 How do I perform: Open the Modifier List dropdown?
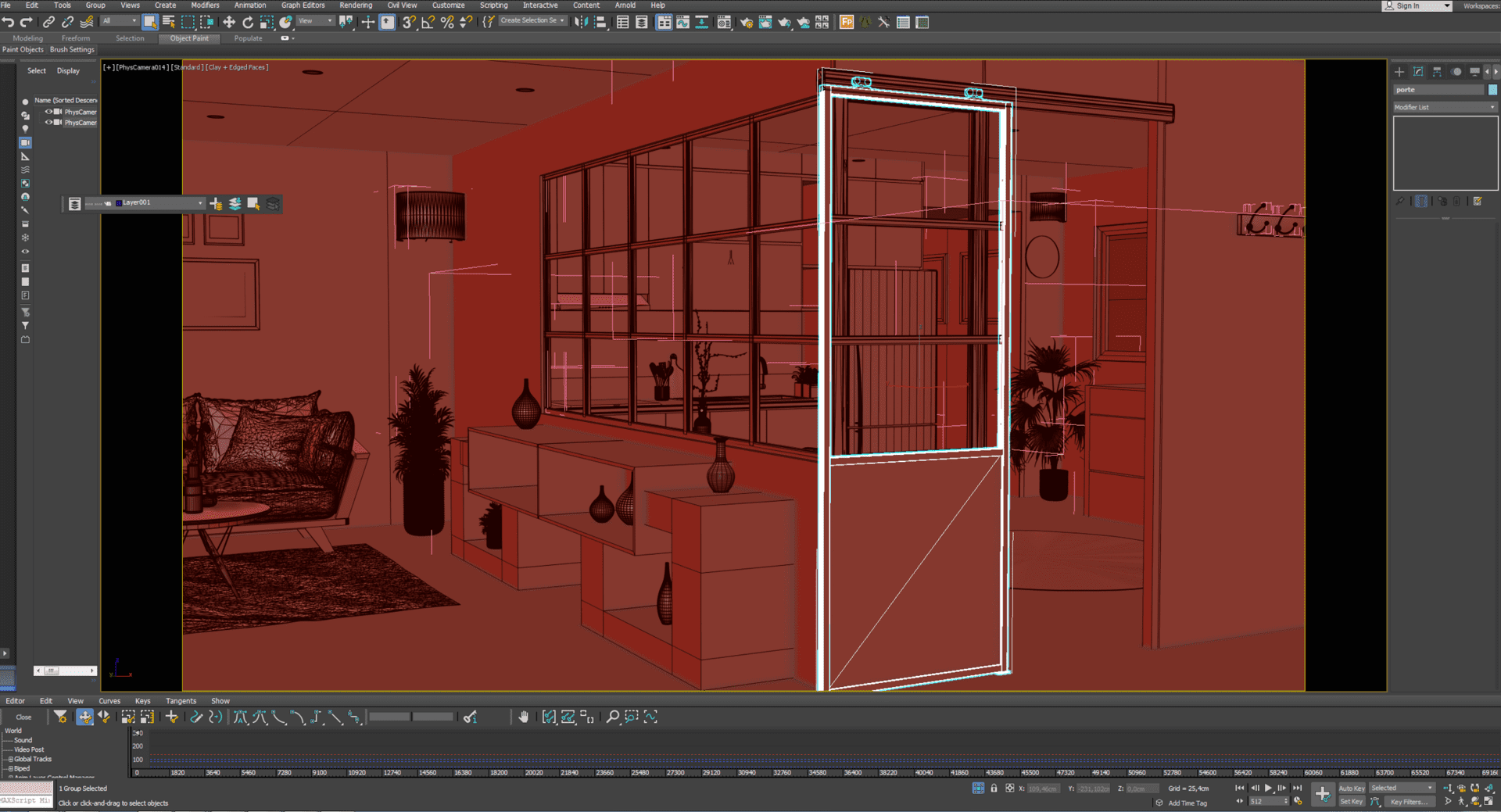[x=1445, y=107]
